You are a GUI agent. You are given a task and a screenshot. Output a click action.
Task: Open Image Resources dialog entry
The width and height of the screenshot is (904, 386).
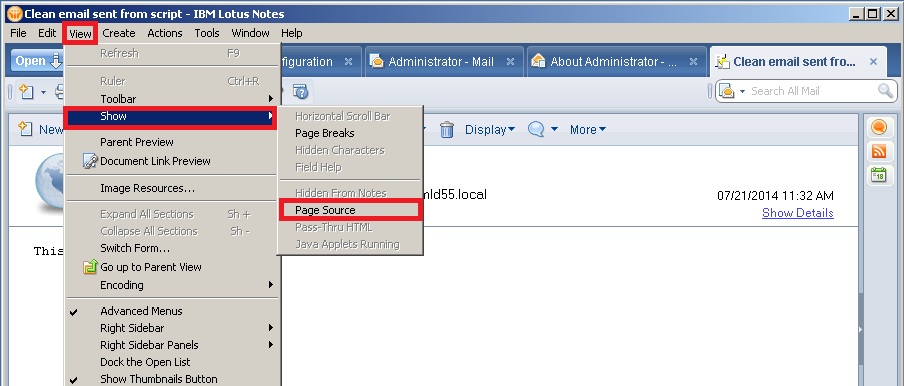point(171,188)
